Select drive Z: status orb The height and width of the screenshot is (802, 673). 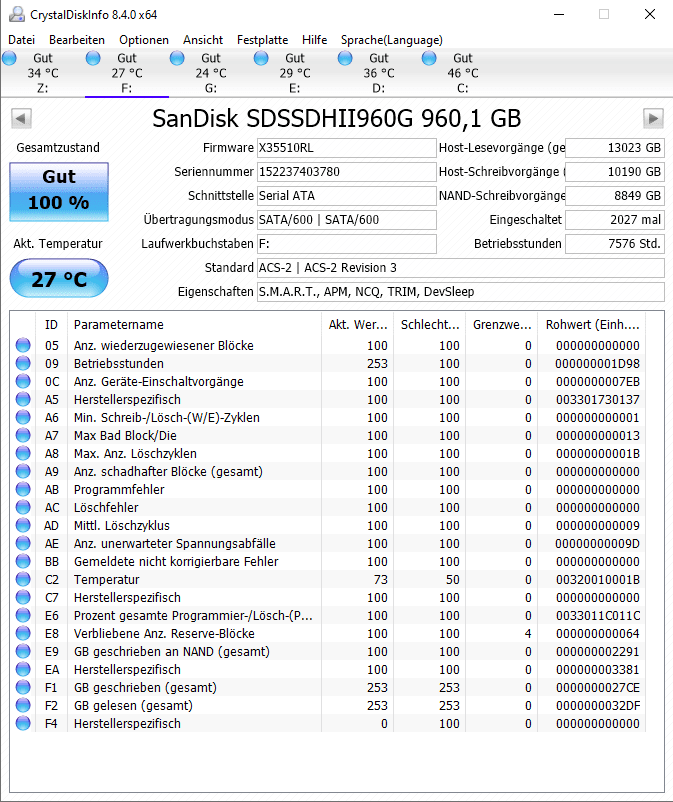coord(10,59)
